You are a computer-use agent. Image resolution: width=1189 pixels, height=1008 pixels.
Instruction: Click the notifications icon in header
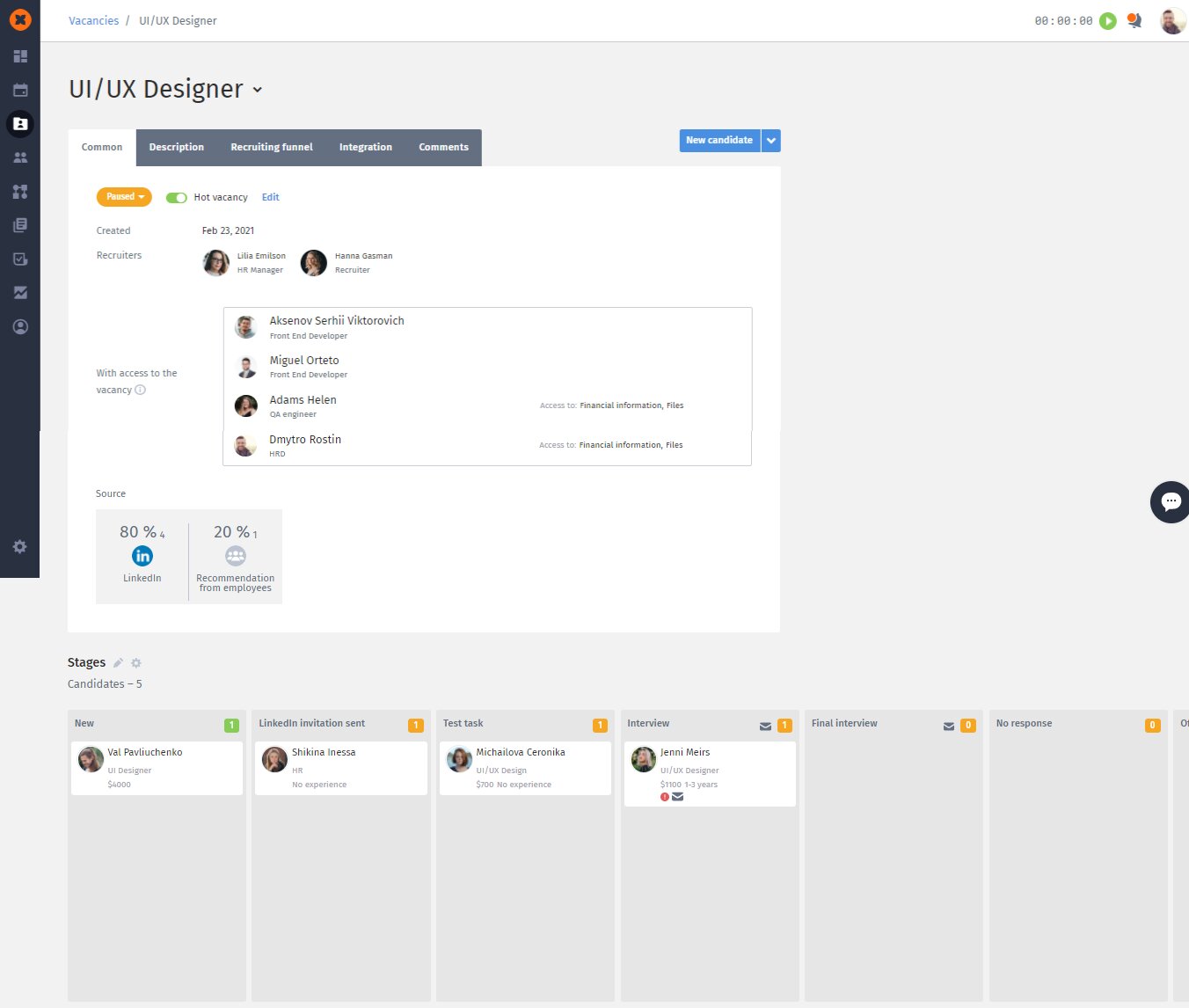pos(1134,21)
